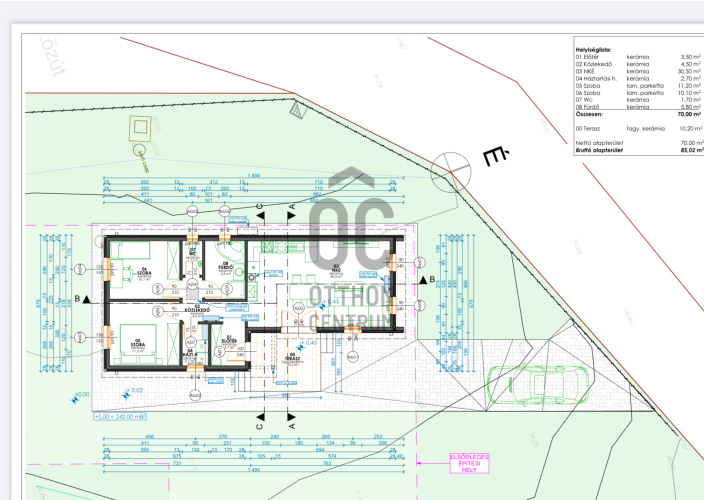Click the green square symbol in garden
704x500 pixels.
(140, 128)
